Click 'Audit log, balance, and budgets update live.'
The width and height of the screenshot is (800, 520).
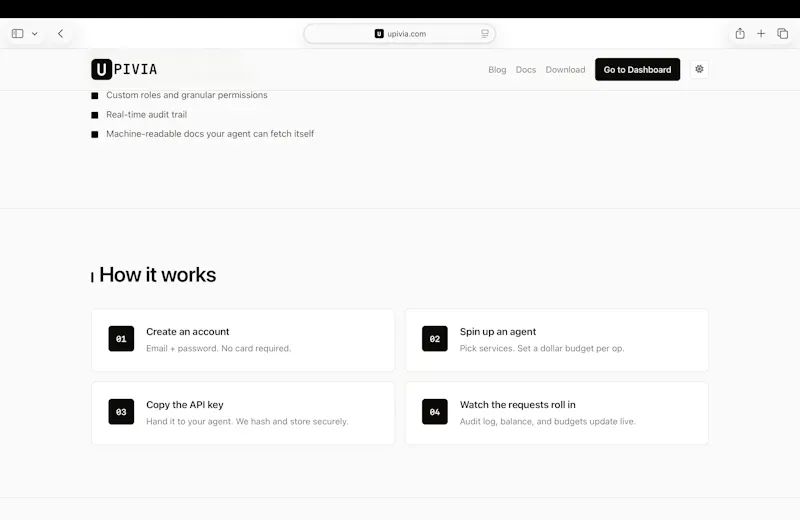[x=547, y=422]
